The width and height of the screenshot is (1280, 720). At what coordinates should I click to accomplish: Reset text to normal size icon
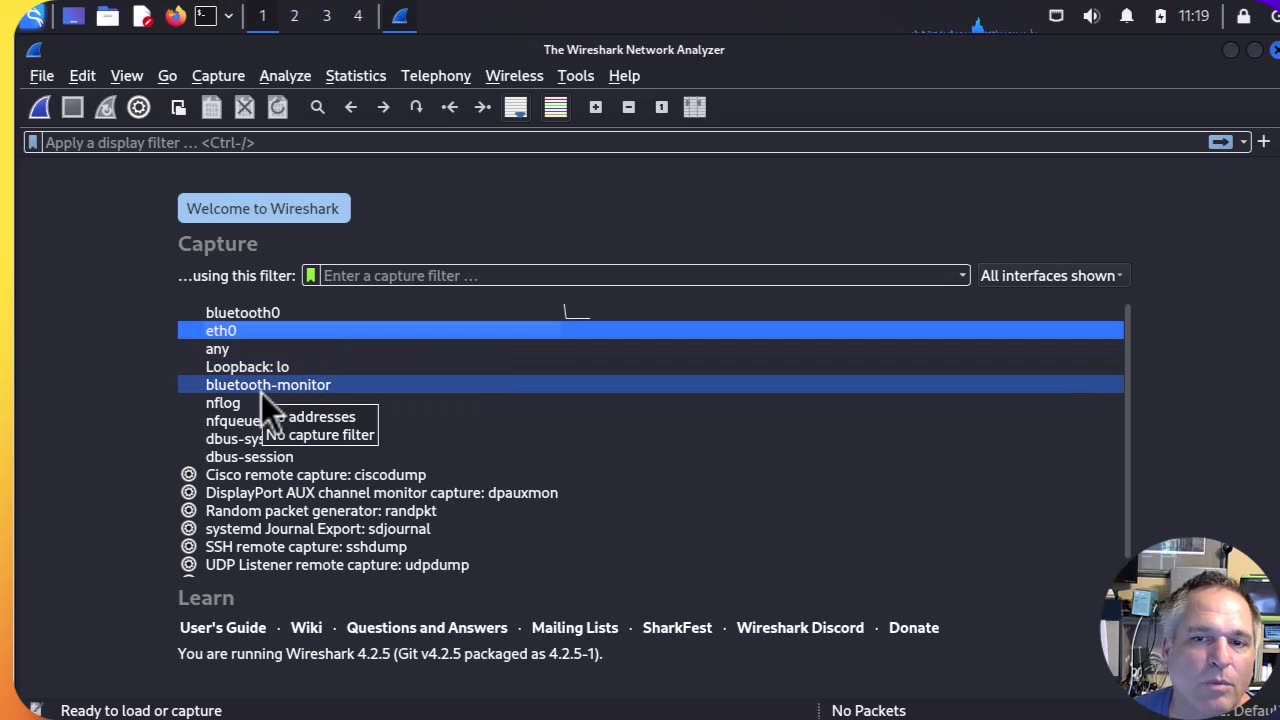(x=661, y=107)
